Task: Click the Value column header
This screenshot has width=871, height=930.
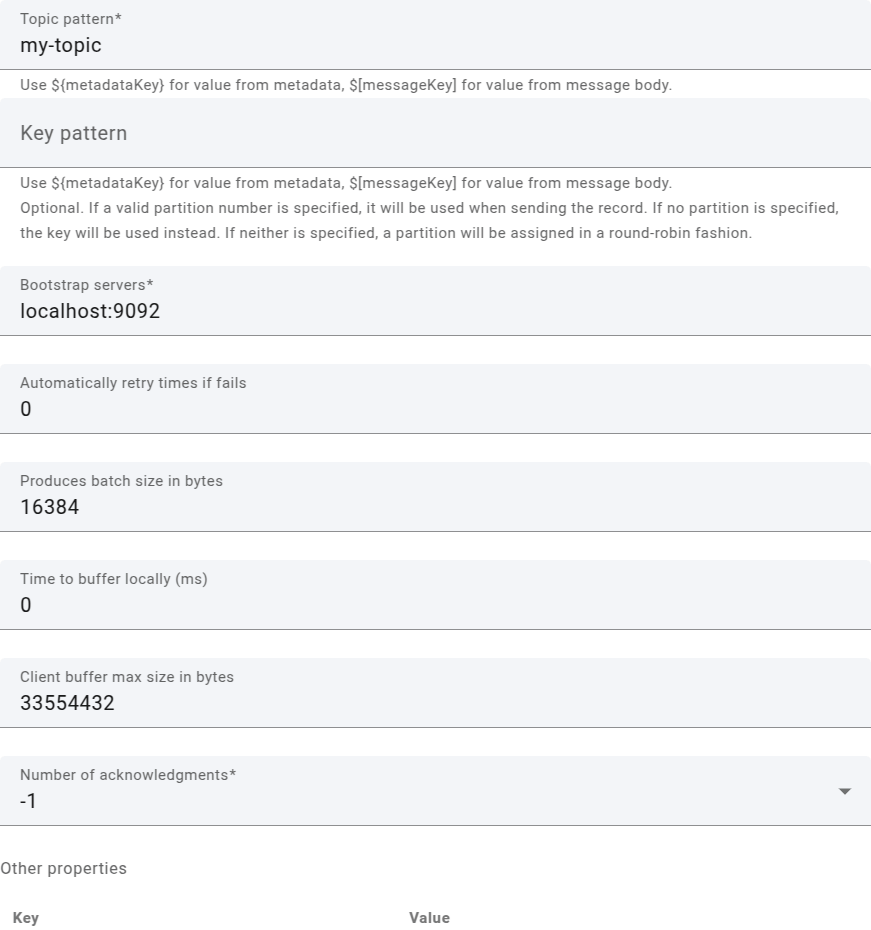Action: 429,918
